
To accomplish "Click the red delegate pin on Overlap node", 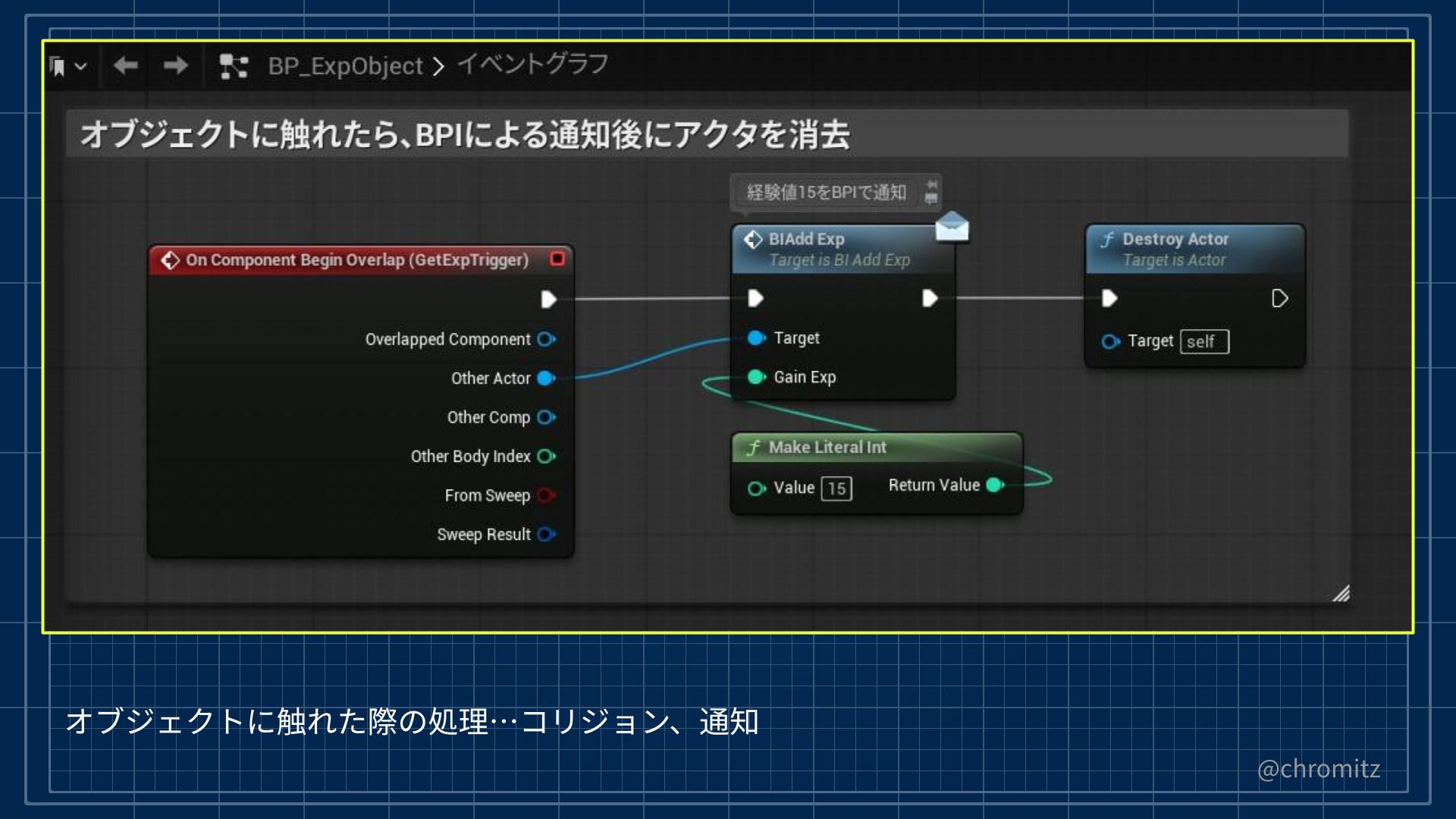I will coord(557,259).
